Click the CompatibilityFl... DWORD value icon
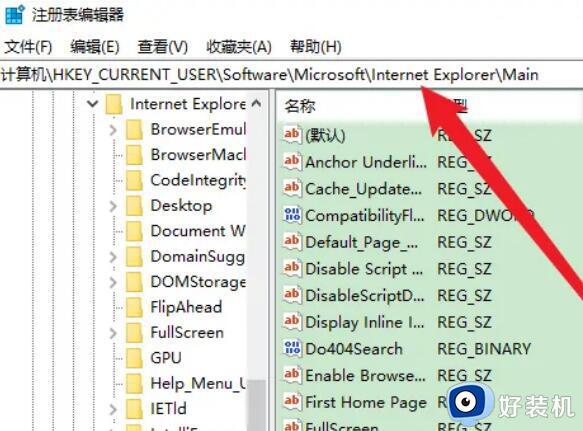 point(292,215)
